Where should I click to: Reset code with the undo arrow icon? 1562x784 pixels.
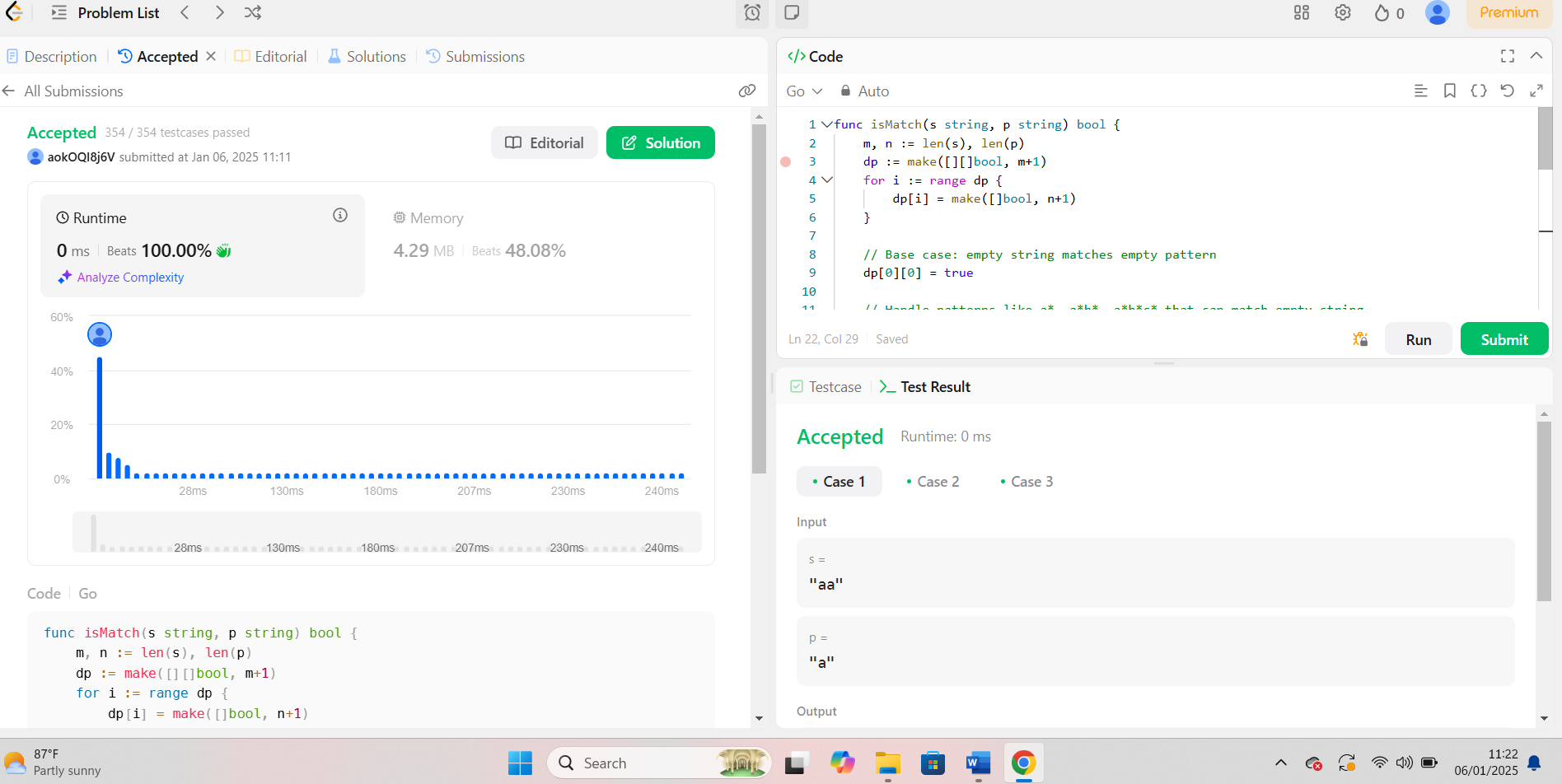point(1507,91)
